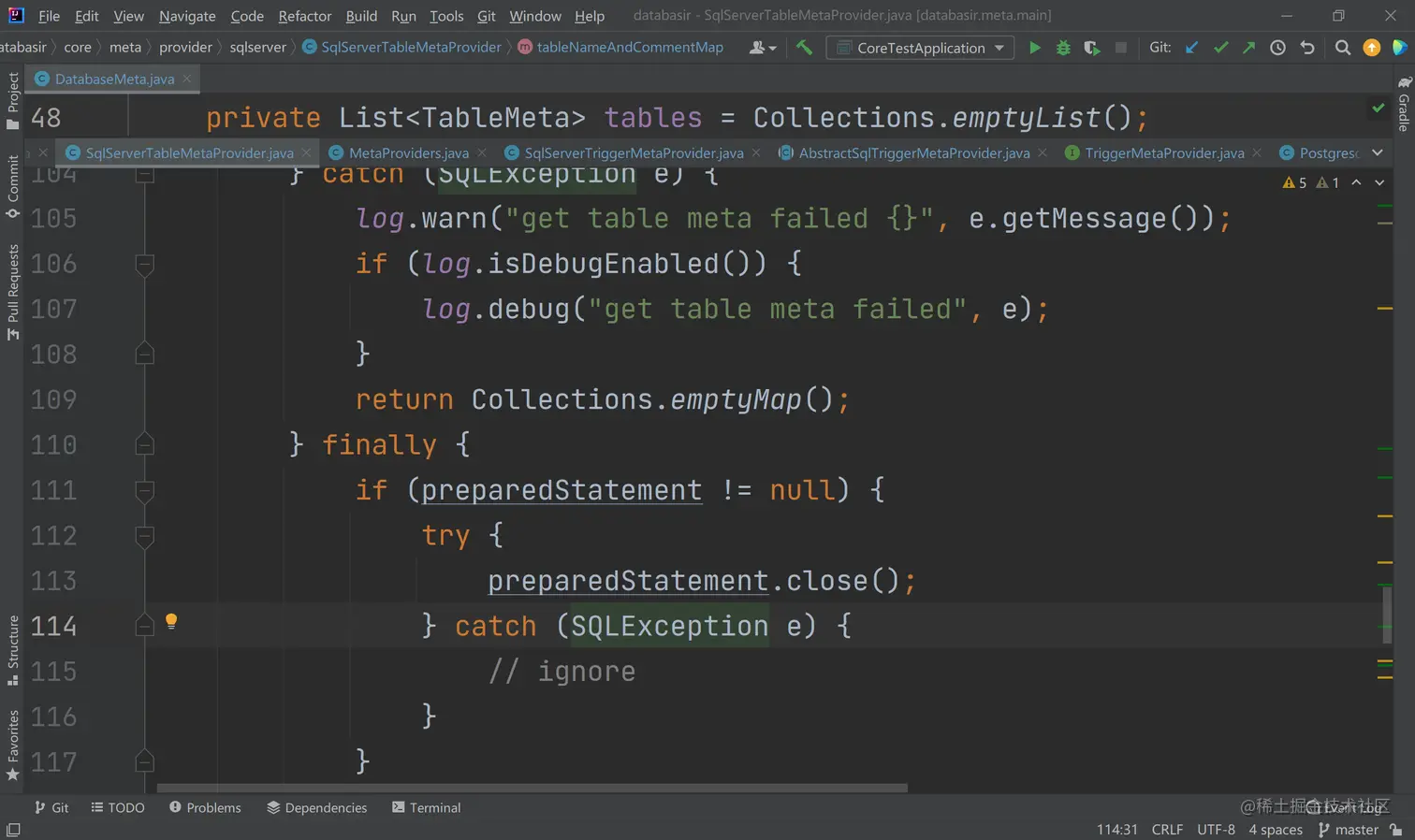The width and height of the screenshot is (1415, 840).
Task: Click the warnings indicator showing 5
Action: [x=1295, y=182]
